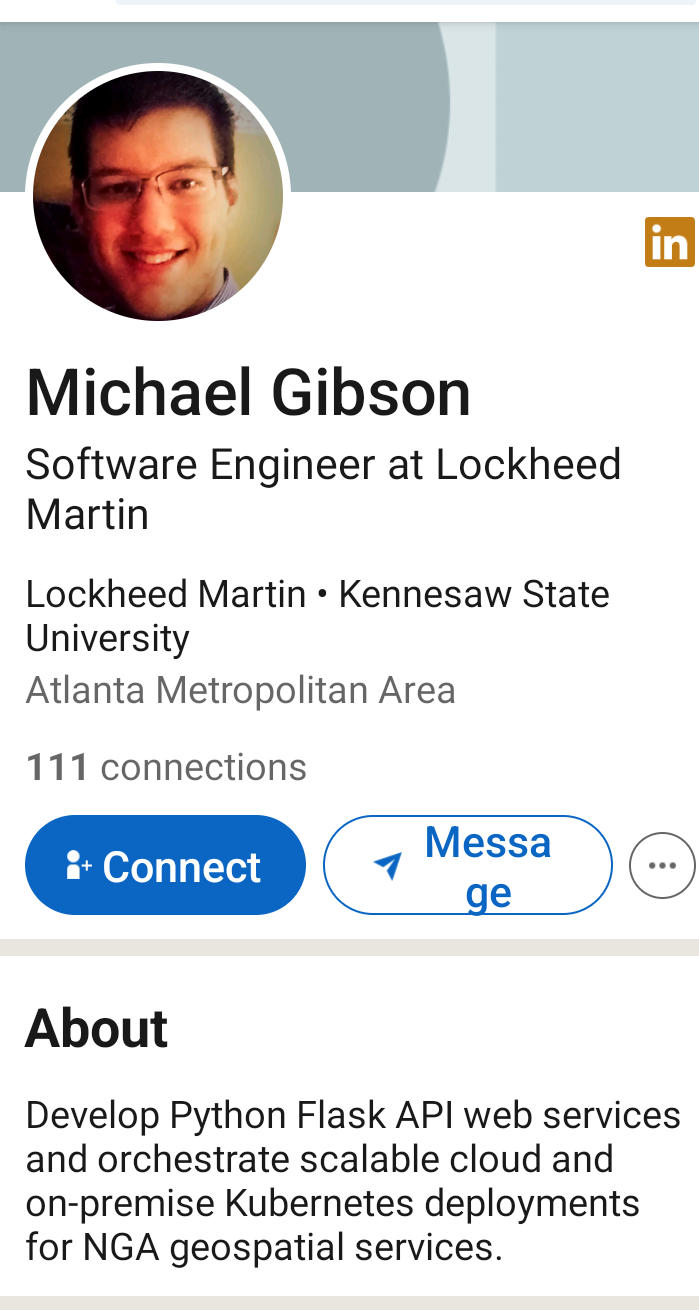699x1310 pixels.
Task: View Michael Gibson's profile photo
Action: coord(158,196)
